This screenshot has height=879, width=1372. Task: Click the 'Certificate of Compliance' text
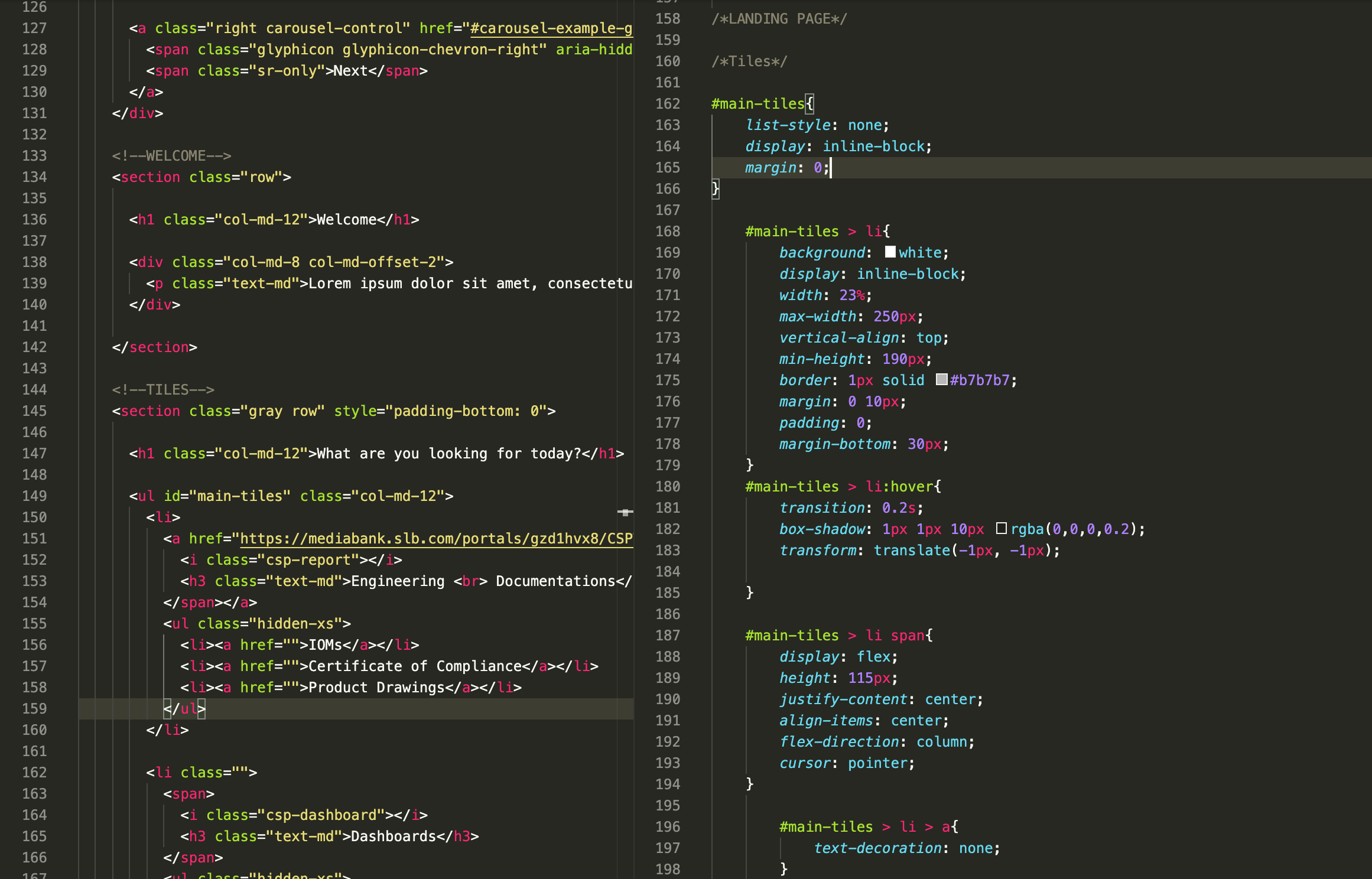pyautogui.click(x=415, y=666)
